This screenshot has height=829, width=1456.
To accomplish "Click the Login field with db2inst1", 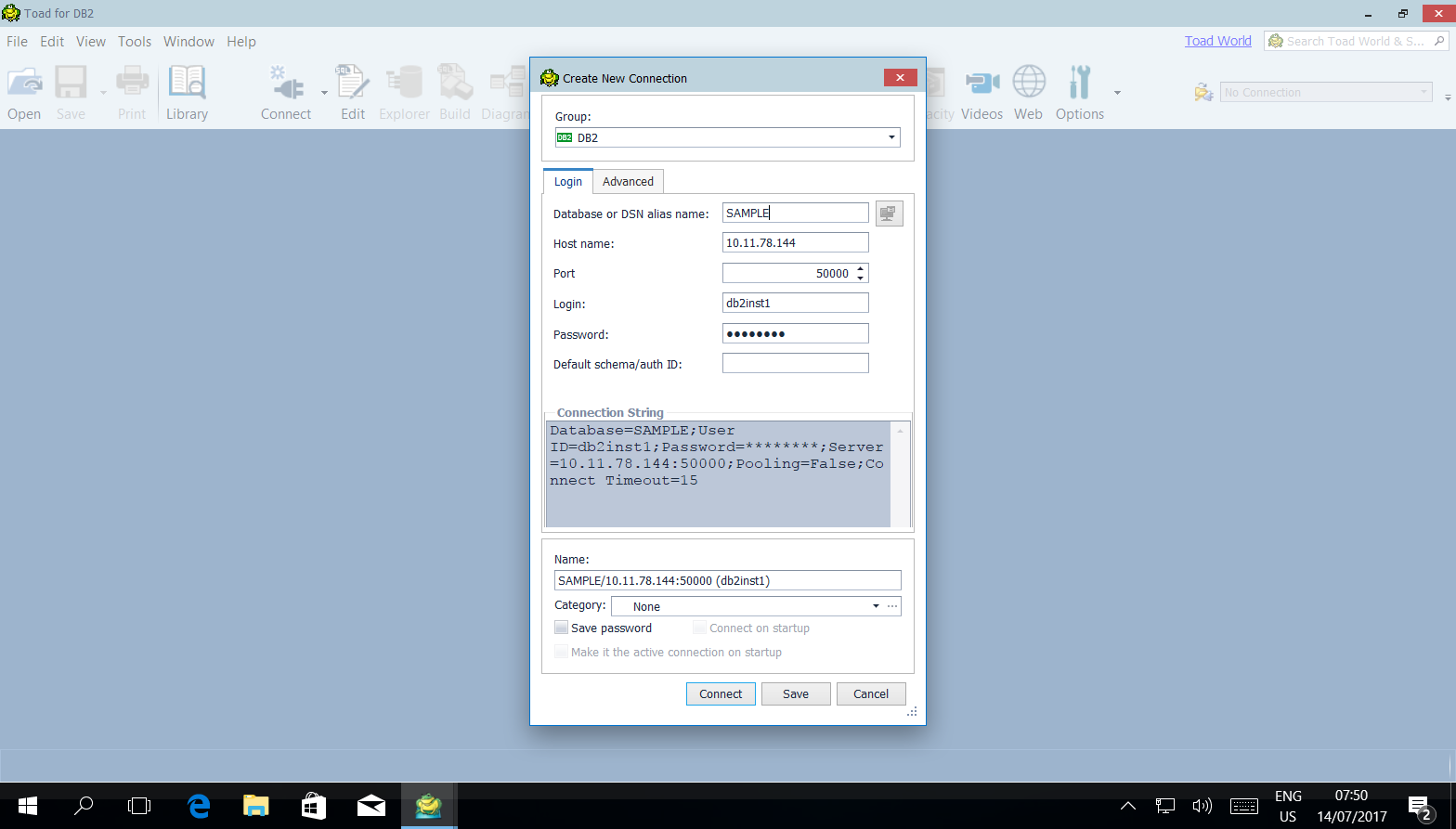I will pyautogui.click(x=796, y=303).
